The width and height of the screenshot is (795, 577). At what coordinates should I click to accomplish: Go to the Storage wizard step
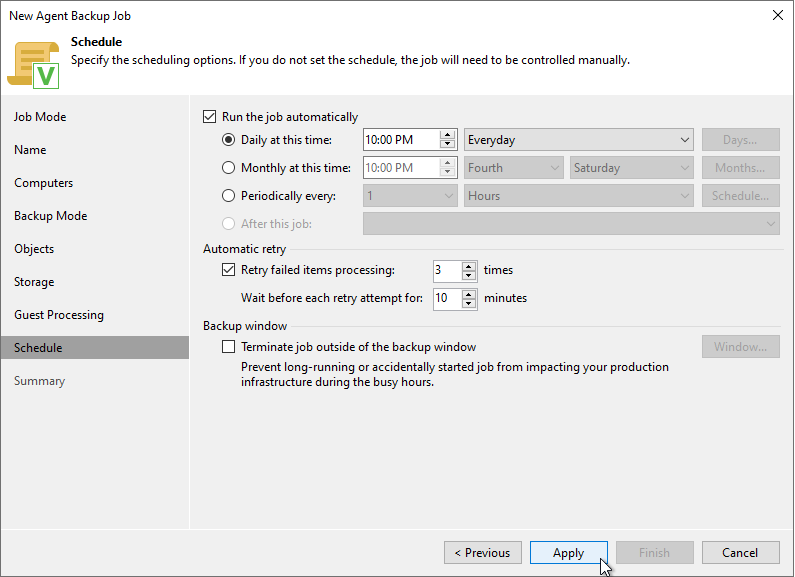click(x=34, y=282)
